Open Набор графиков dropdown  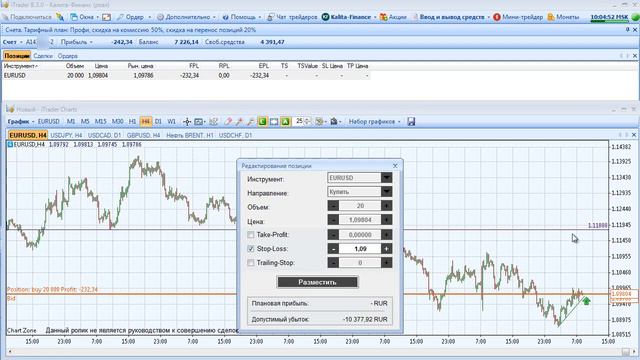pyautogui.click(x=375, y=122)
